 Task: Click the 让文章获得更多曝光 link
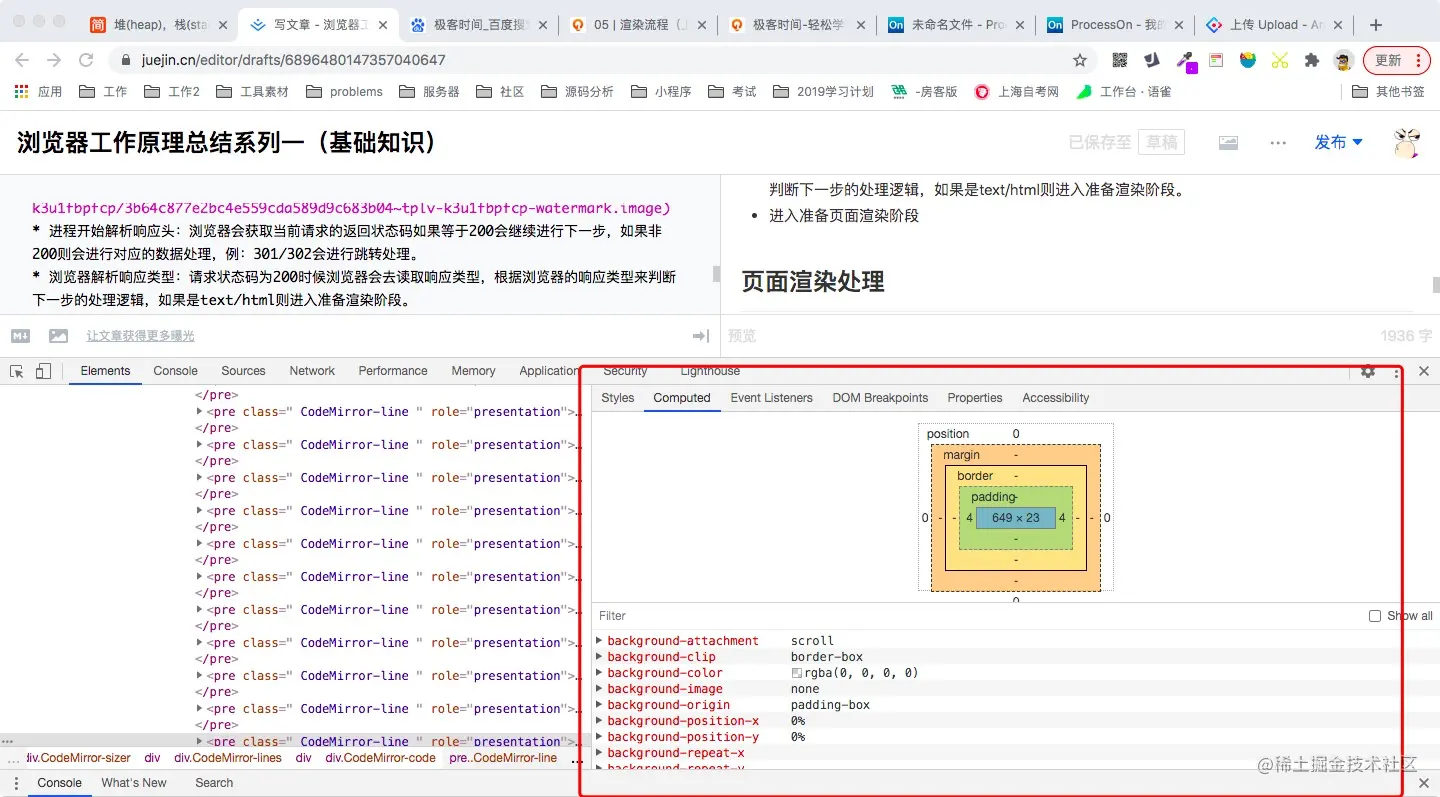[x=140, y=336]
